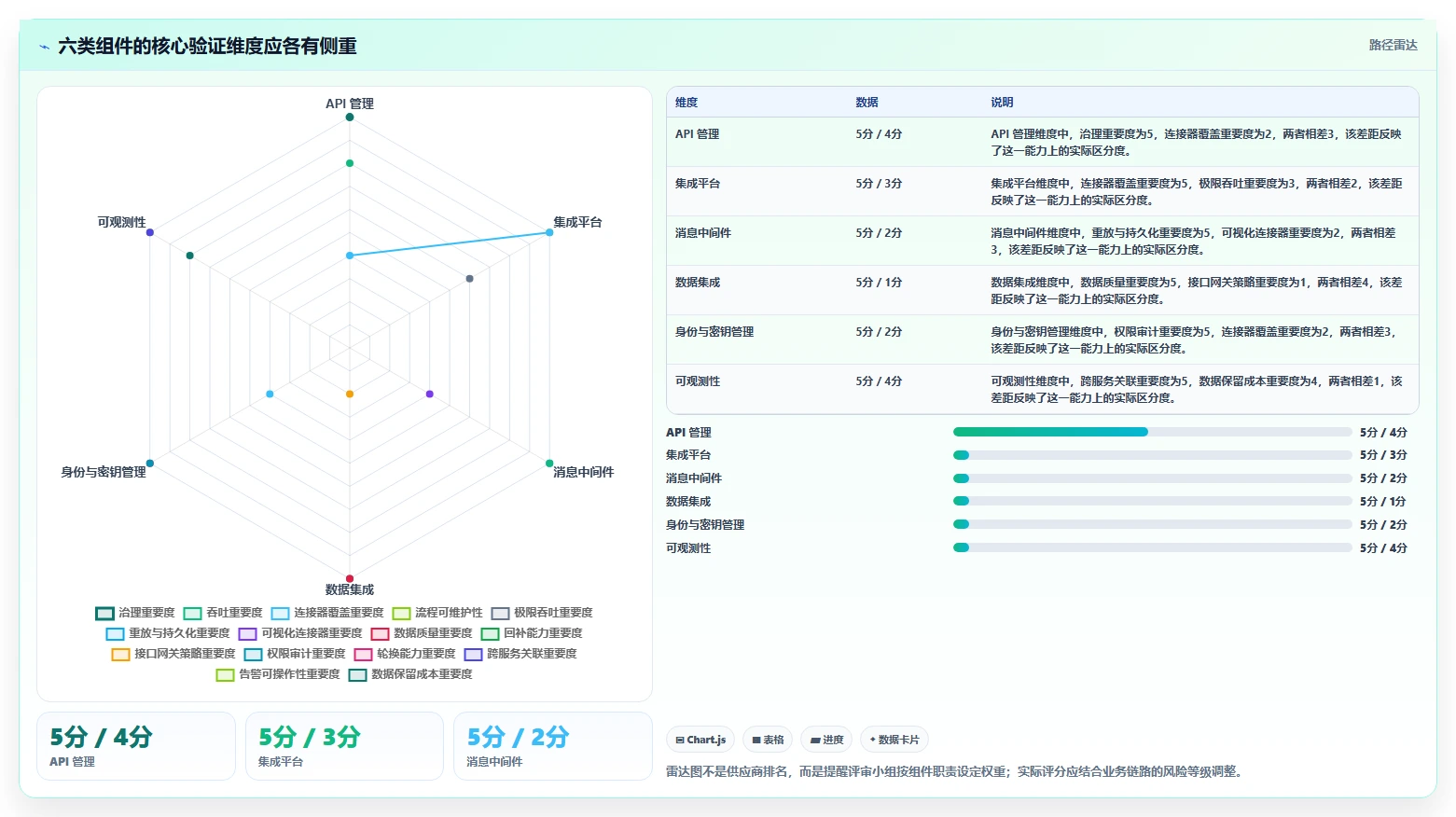Screen dimensions: 1456x817
Task: Click the 数据卡片 chip
Action: pos(894,740)
